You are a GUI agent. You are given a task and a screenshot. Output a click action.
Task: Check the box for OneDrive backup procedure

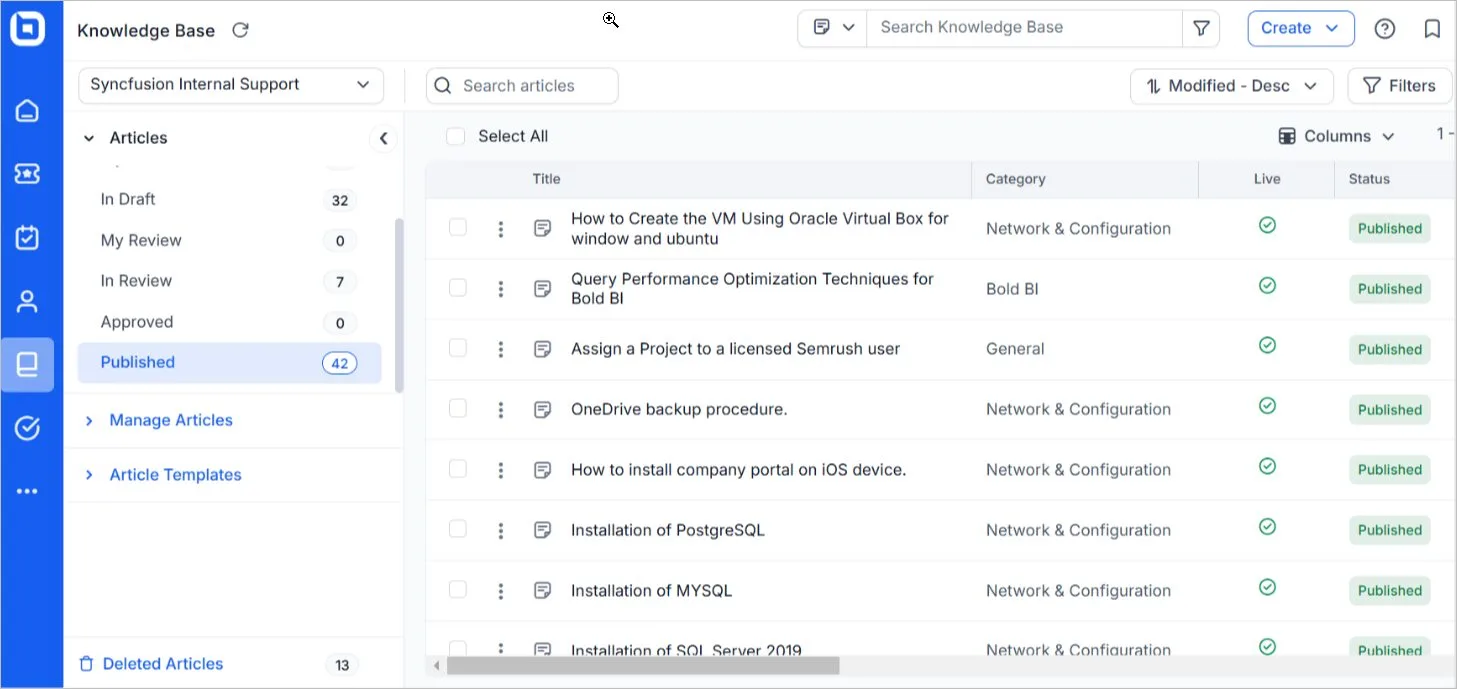[x=458, y=408]
